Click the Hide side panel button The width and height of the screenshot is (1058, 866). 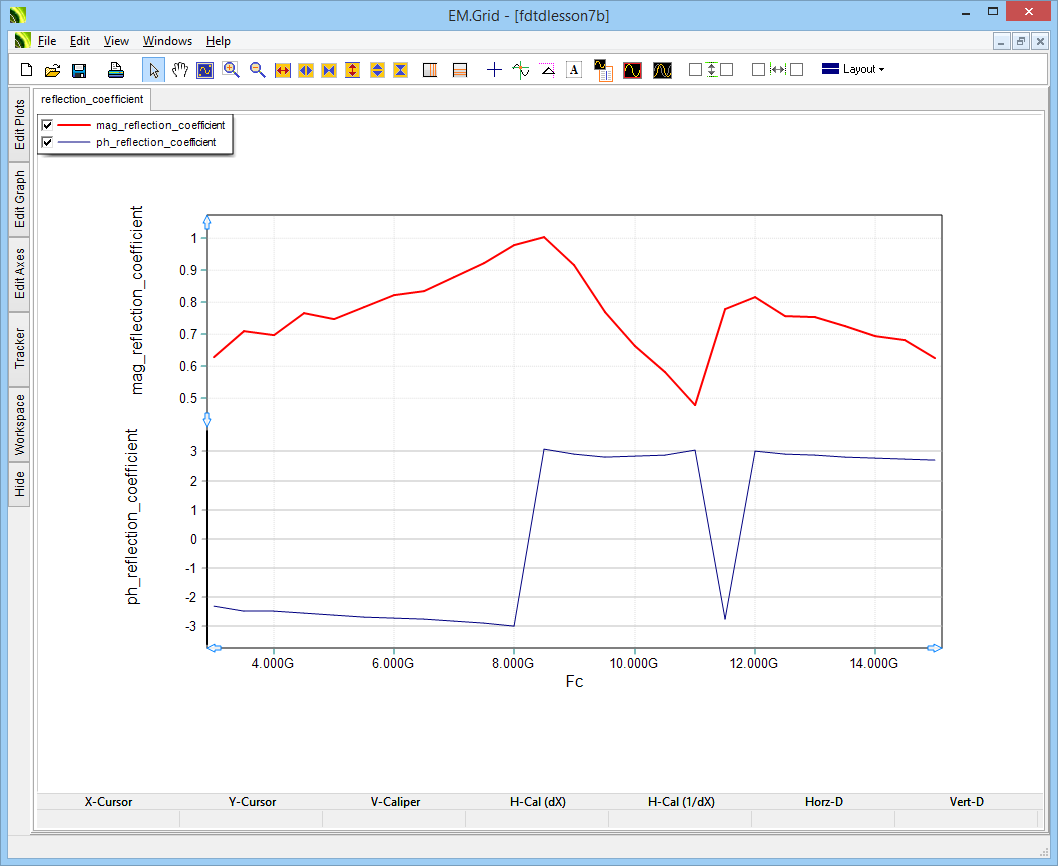[x=20, y=485]
